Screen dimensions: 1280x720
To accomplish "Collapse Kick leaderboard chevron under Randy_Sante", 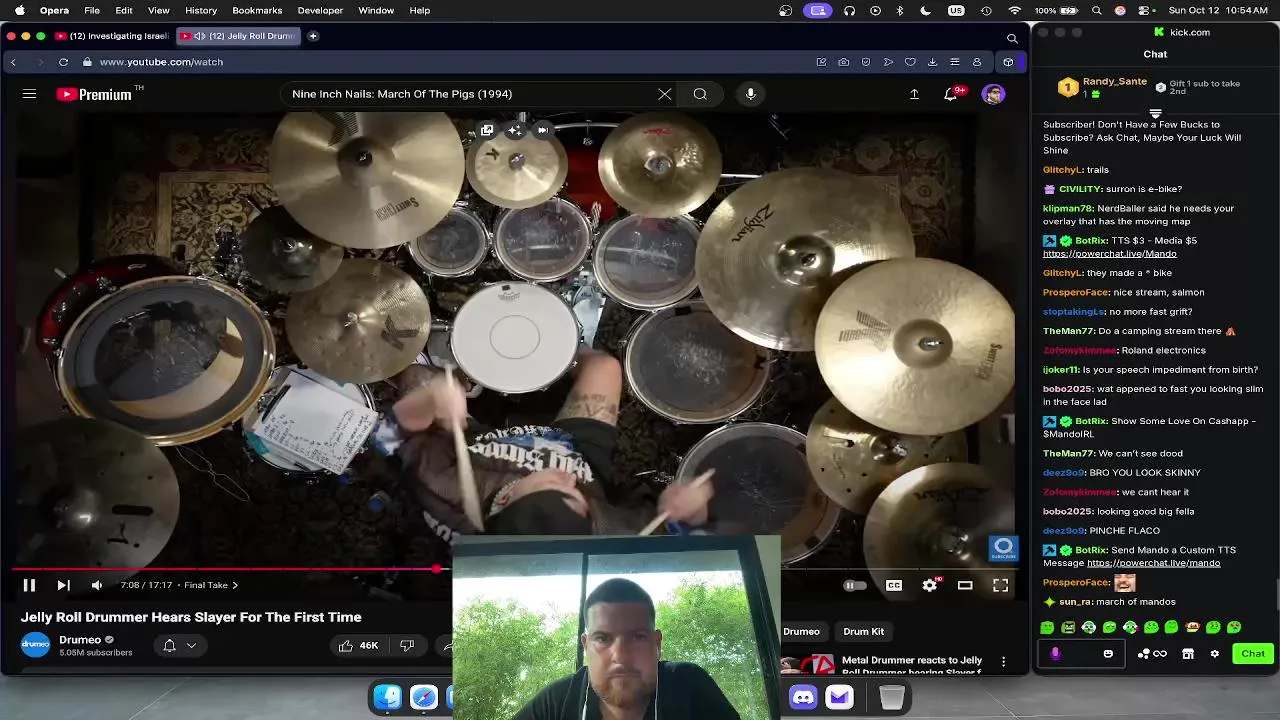I will 1156,114.
